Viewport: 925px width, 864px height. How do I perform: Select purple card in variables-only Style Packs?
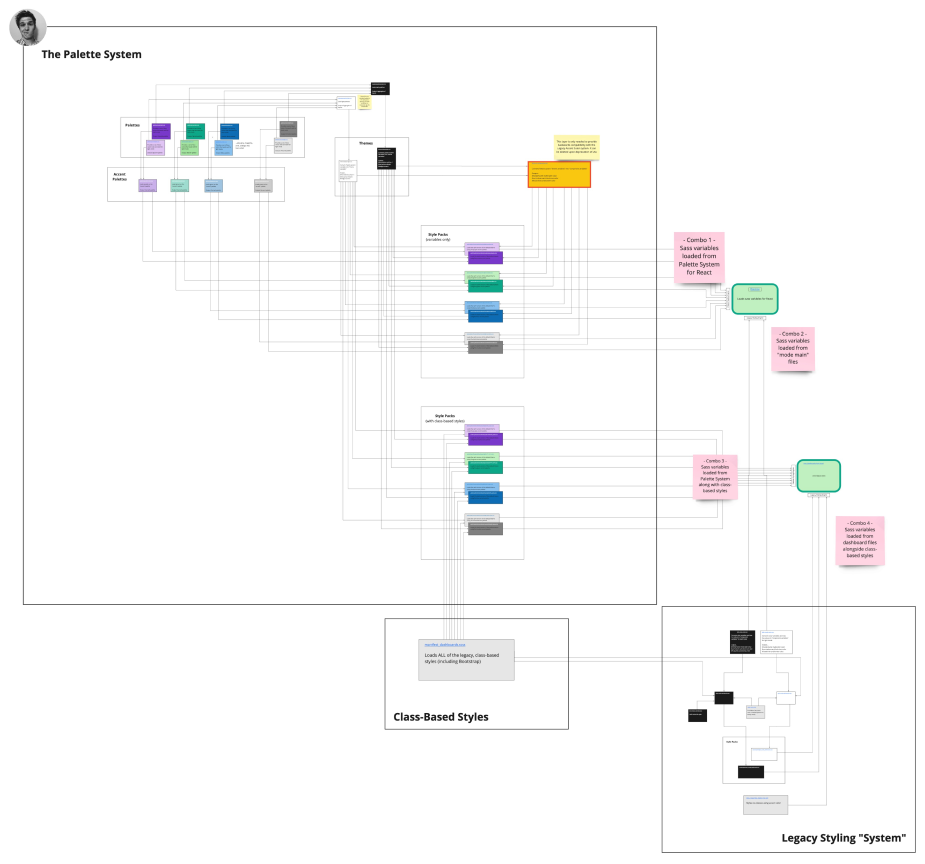(x=485, y=257)
